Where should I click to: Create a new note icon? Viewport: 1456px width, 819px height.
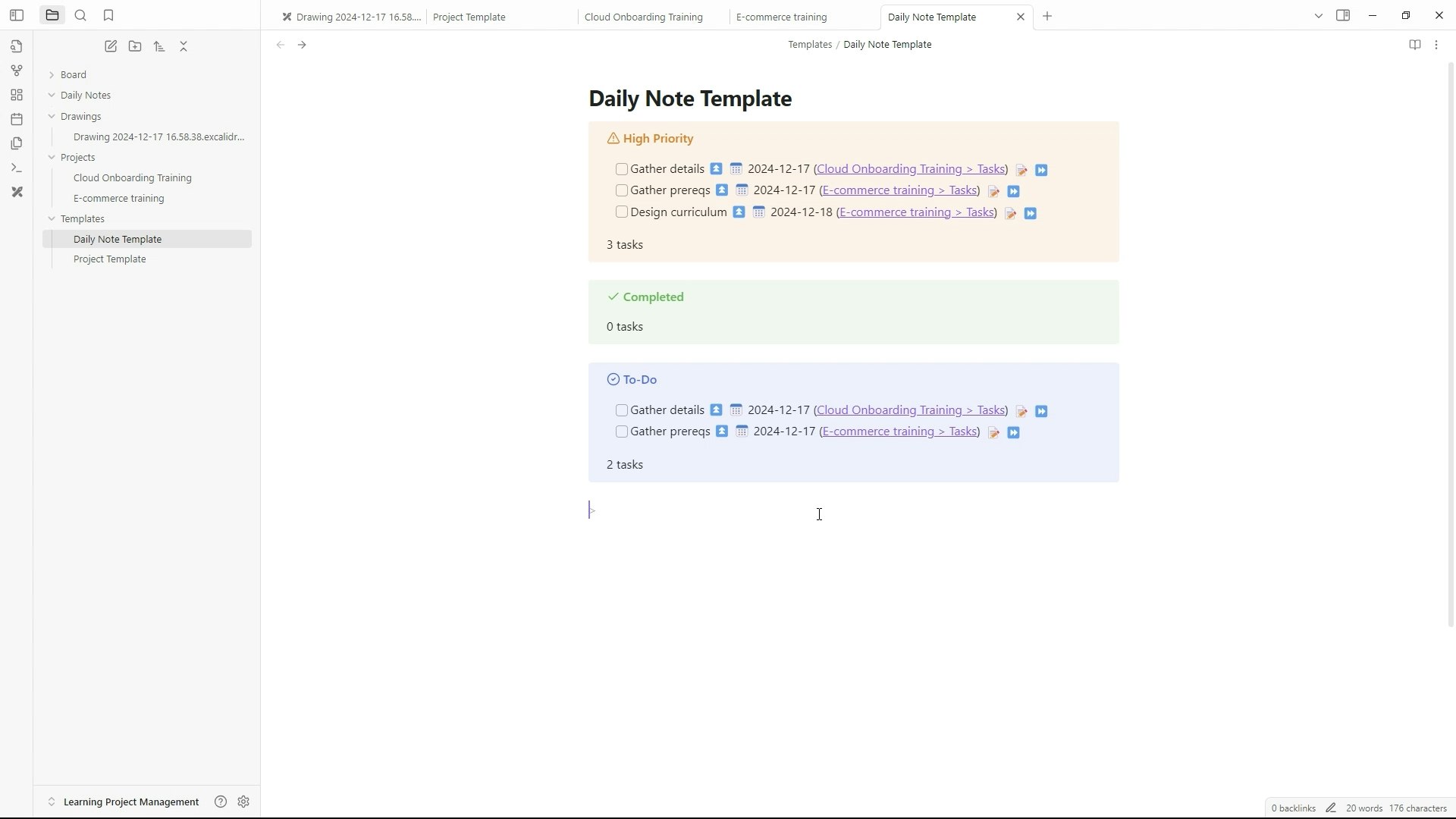(x=111, y=46)
